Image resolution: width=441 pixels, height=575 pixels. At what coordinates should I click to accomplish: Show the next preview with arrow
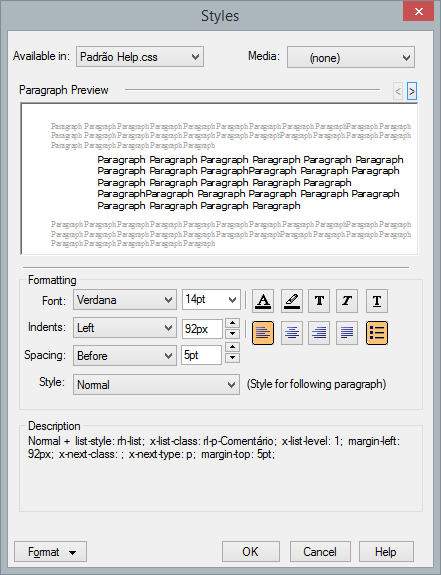[412, 91]
